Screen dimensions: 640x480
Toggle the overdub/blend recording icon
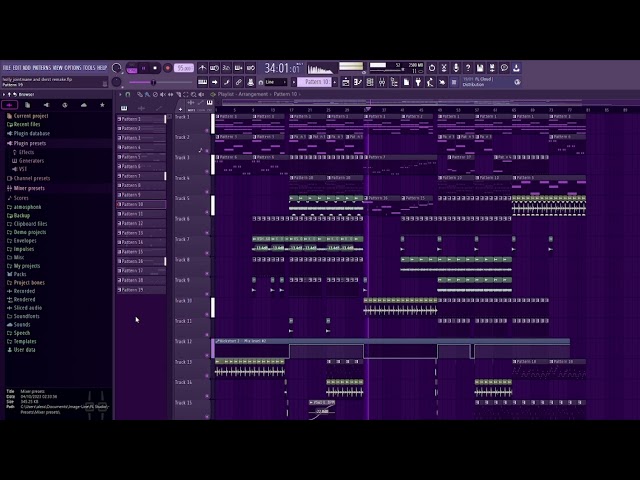(x=239, y=68)
